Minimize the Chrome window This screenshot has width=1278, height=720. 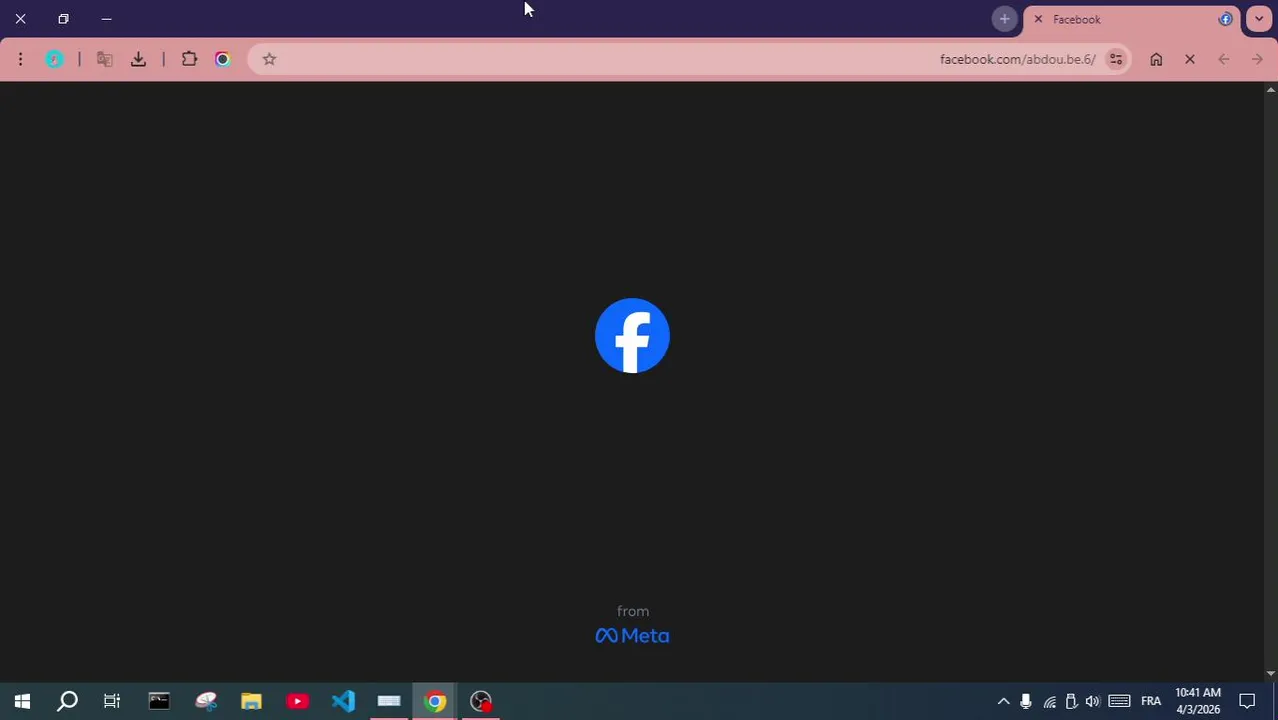pyautogui.click(x=106, y=19)
